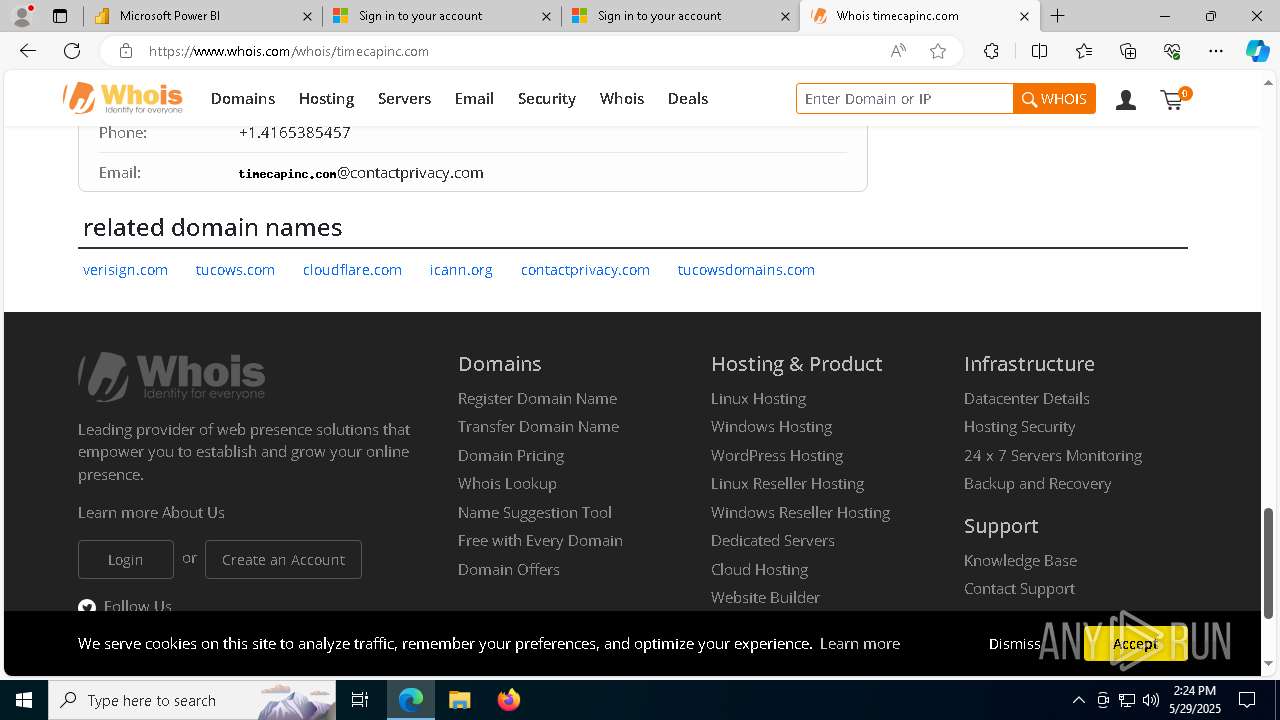This screenshot has width=1280, height=720.
Task: Open the Learn more About Us link
Action: (x=151, y=512)
